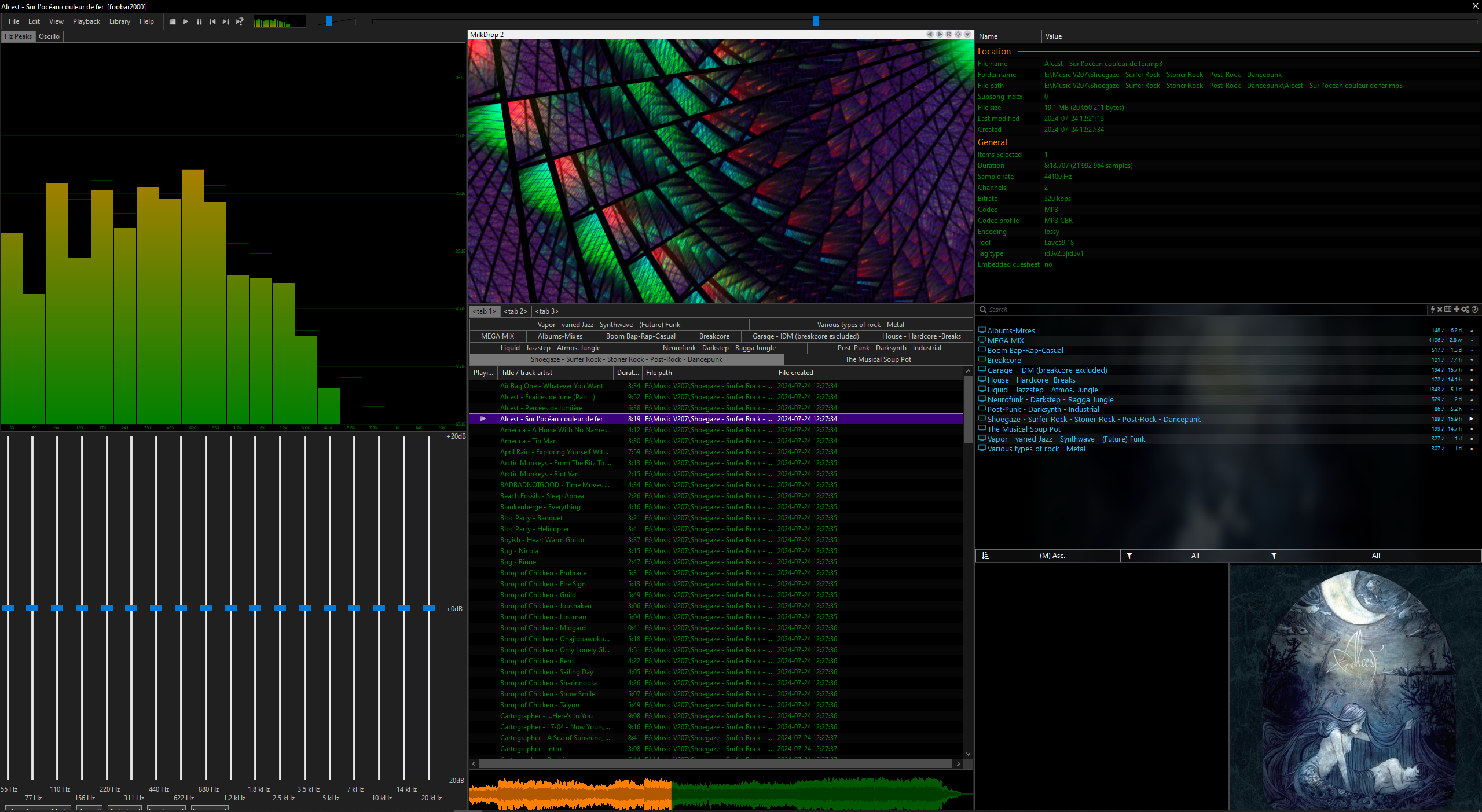Switch to the Hz Peaks tab
Viewport: 1482px width, 812px height.
point(18,36)
